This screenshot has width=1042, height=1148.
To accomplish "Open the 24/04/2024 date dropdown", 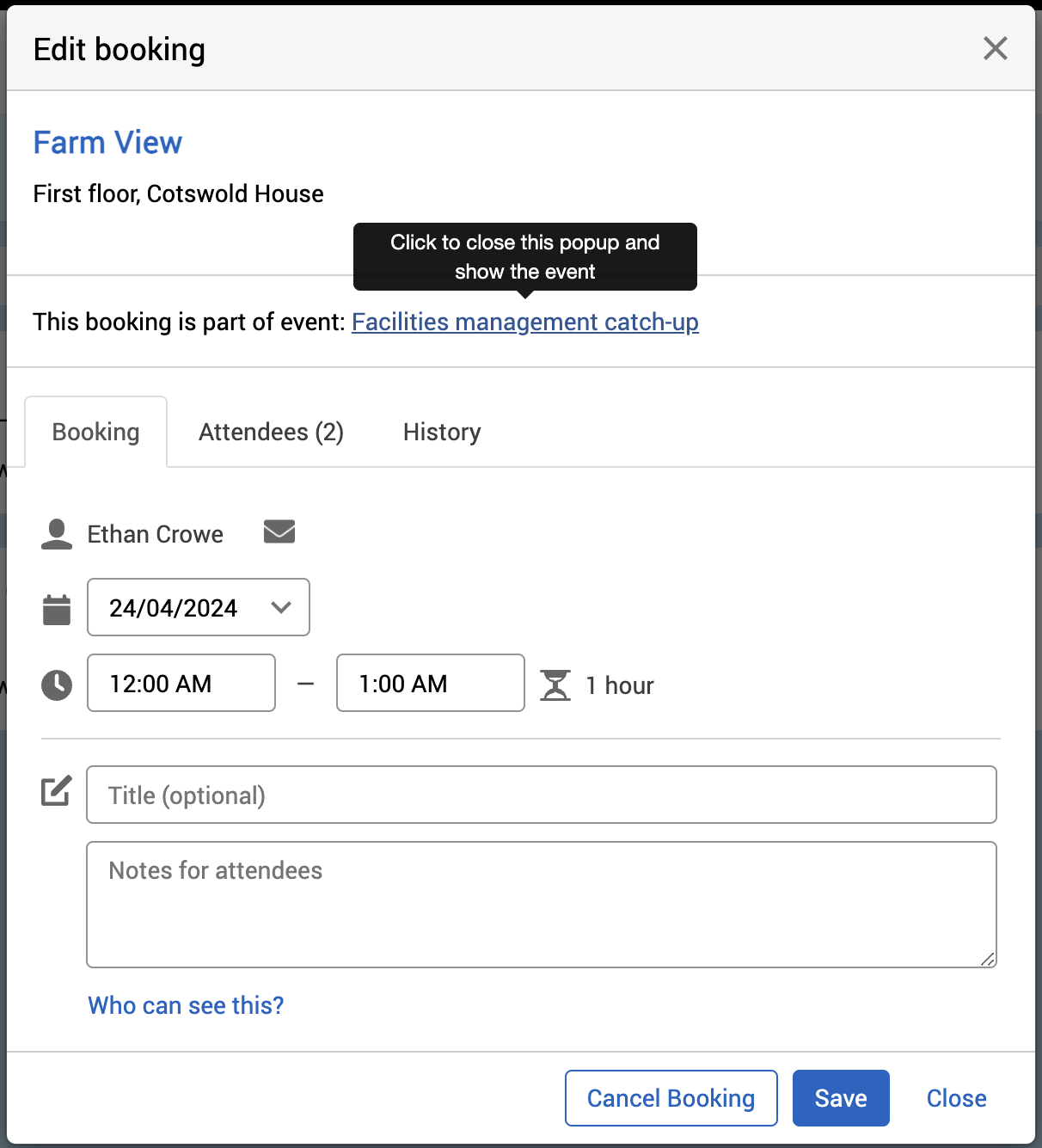I will click(199, 607).
